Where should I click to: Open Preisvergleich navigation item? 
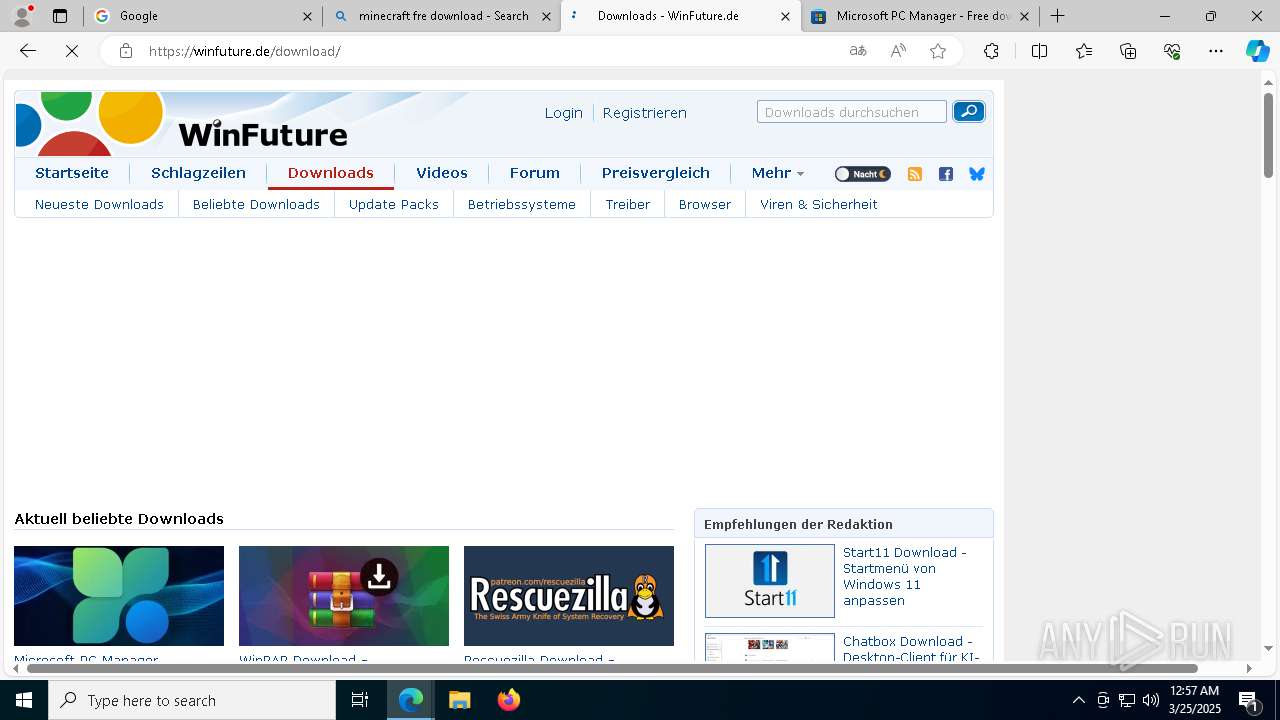pyautogui.click(x=656, y=173)
